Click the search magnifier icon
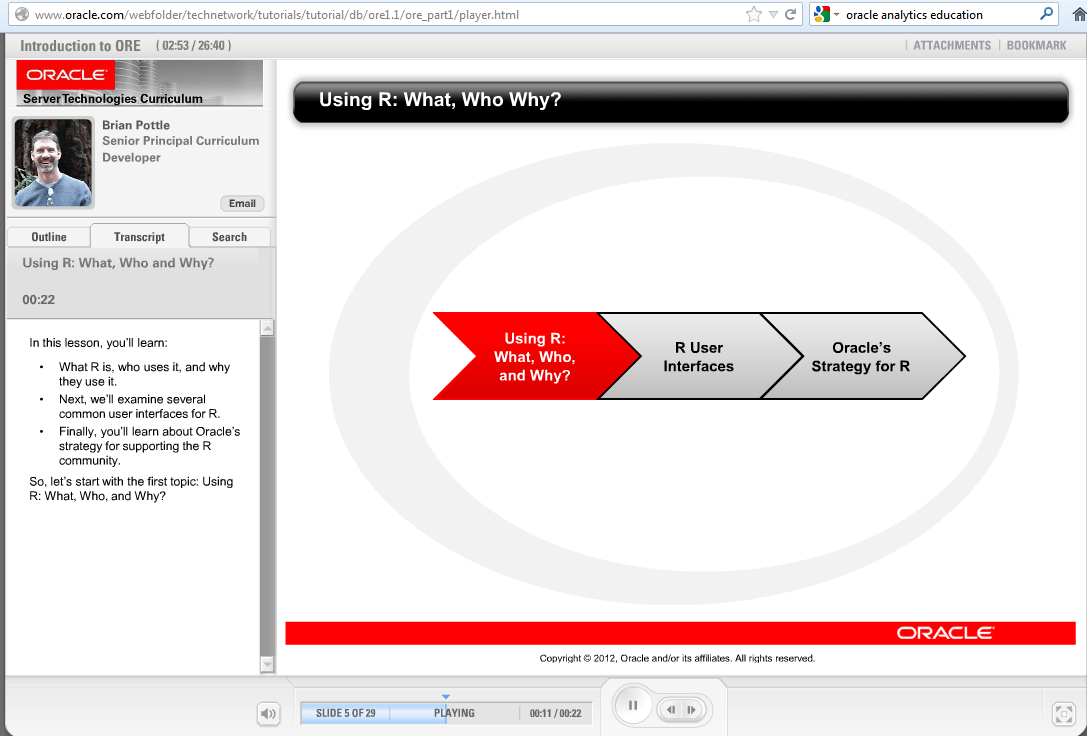This screenshot has height=736, width=1087. pos(1047,14)
